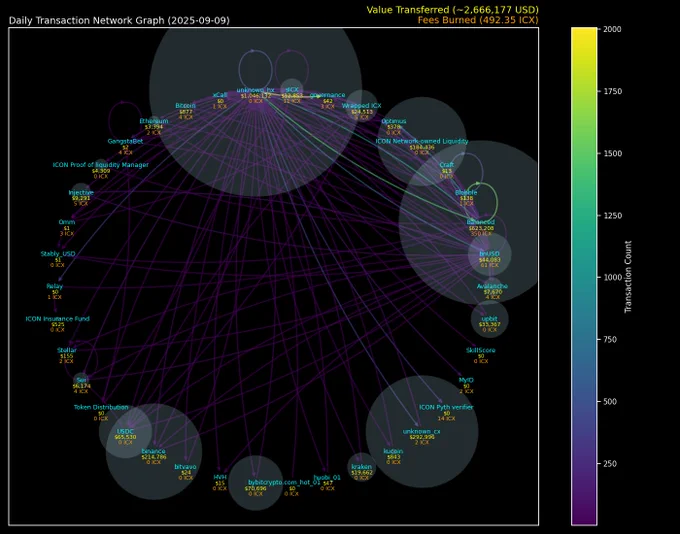This screenshot has height=534, width=680.
Task: Select the HVH node label
Action: 220,477
